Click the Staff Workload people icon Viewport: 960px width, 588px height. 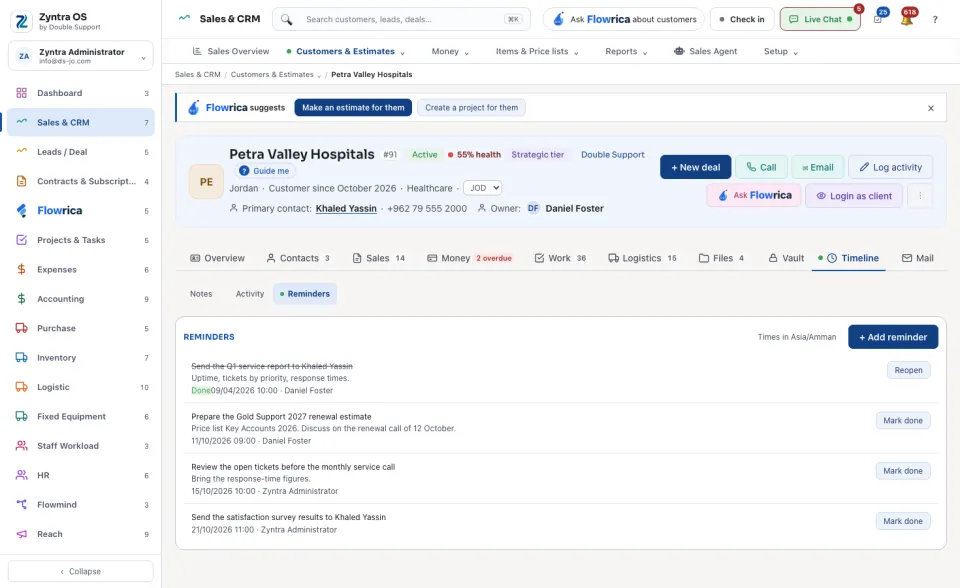point(21,446)
